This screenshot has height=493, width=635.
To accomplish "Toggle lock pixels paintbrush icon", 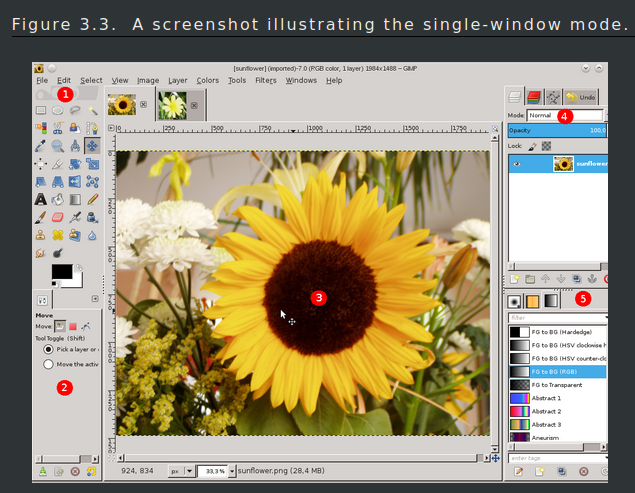I will (533, 146).
